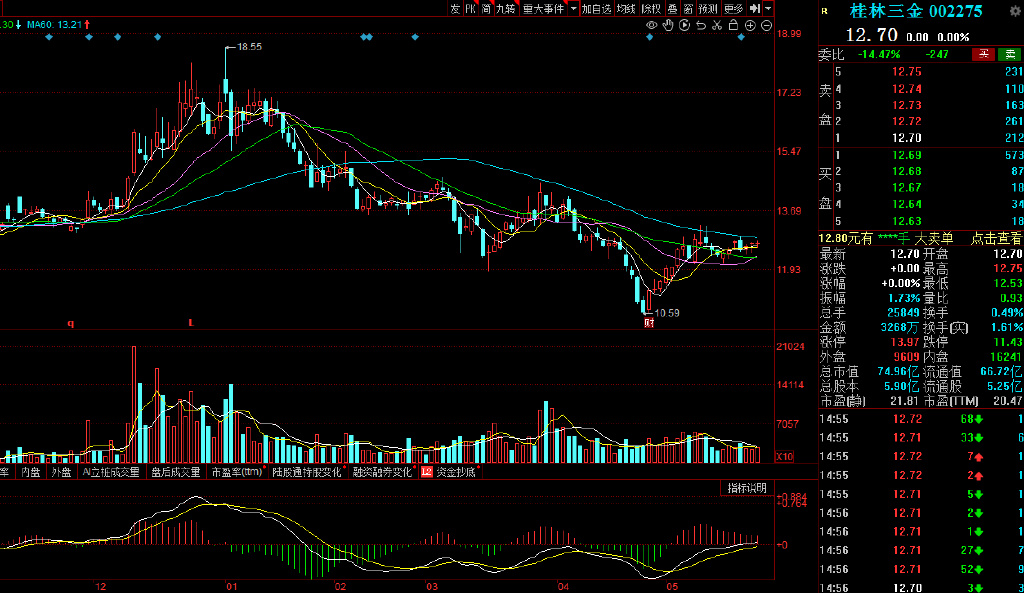Expand the 重大事件 dropdown arrow

(573, 8)
